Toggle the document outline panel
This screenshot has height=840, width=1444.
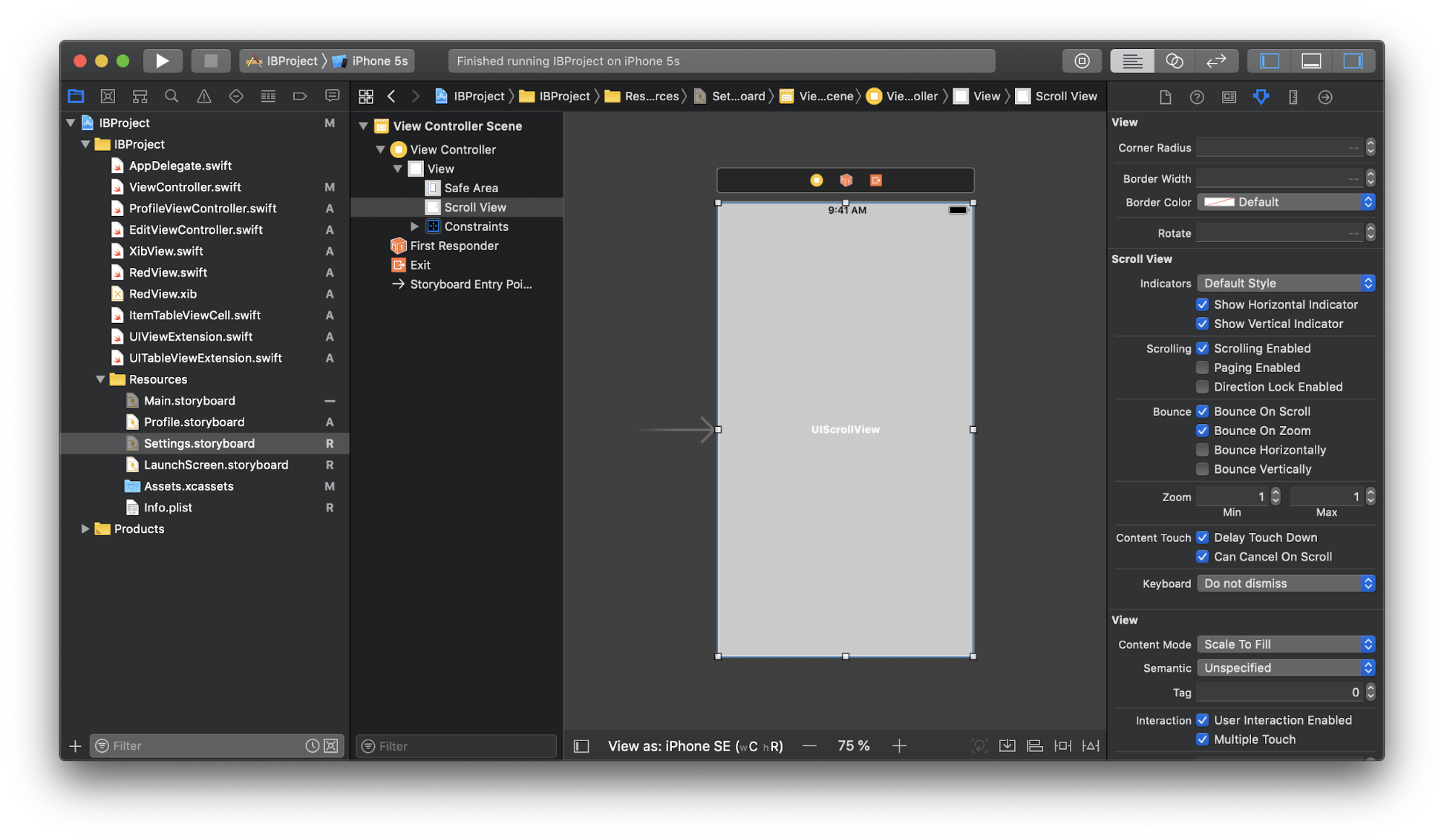[x=582, y=746]
